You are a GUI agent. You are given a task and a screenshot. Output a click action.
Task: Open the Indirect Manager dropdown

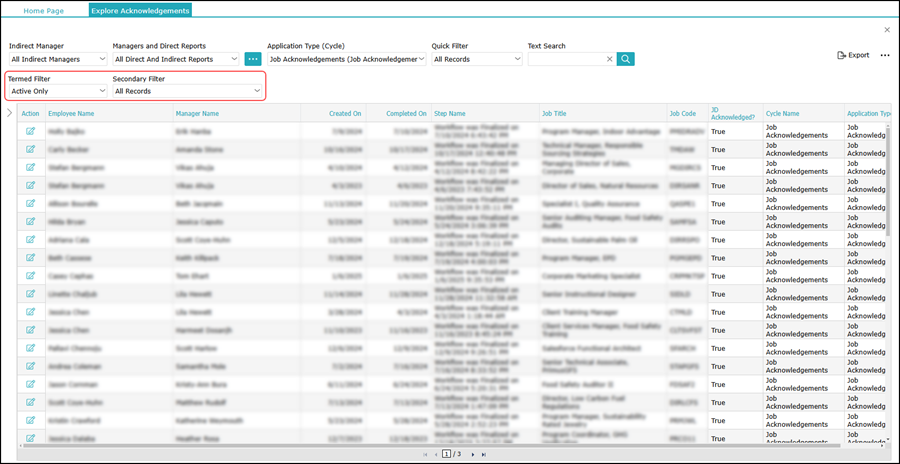tap(57, 59)
